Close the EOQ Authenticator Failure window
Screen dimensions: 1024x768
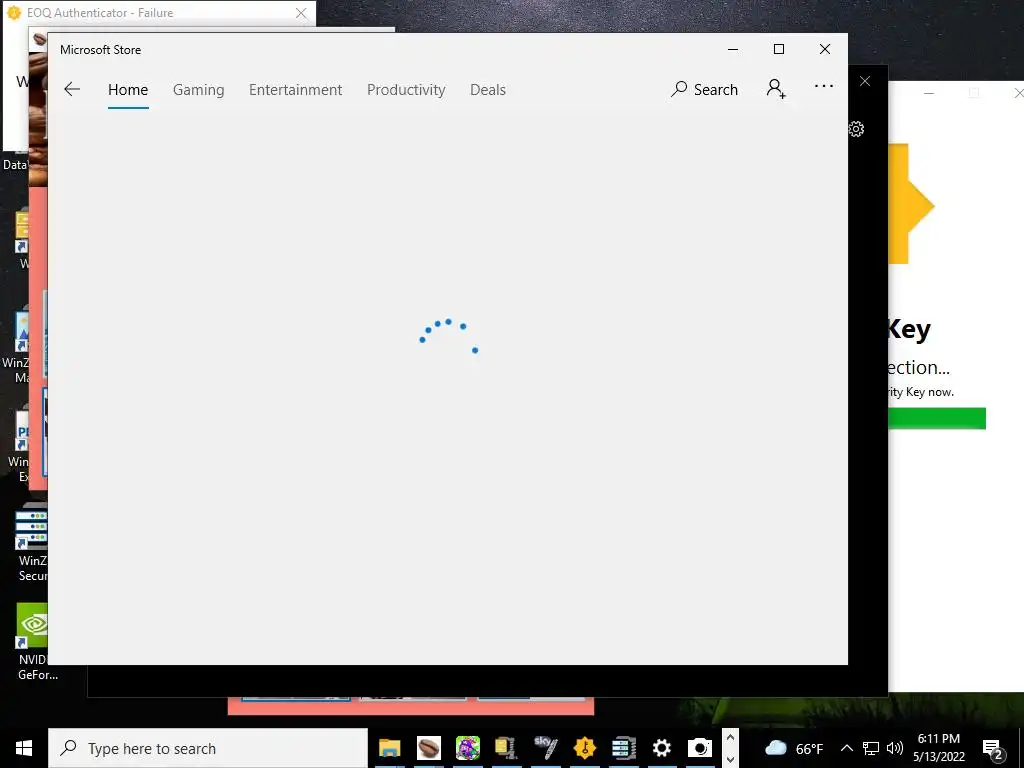point(300,13)
